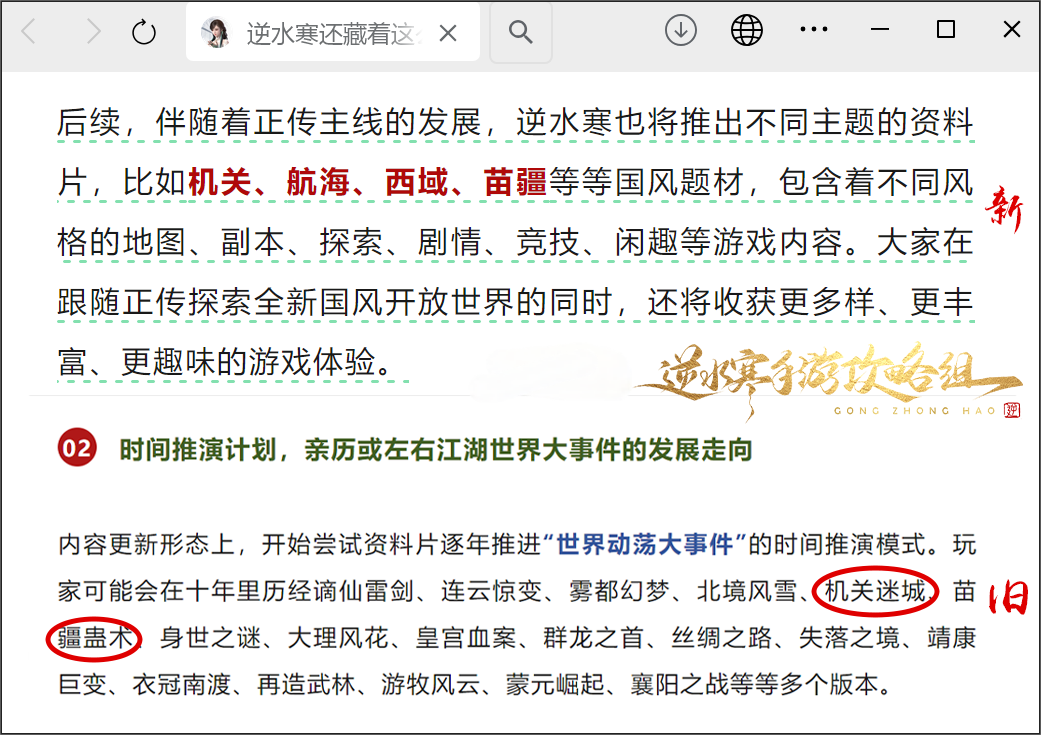Image resolution: width=1041 pixels, height=735 pixels.
Task: Open the three-dot more menu
Action: [x=814, y=30]
